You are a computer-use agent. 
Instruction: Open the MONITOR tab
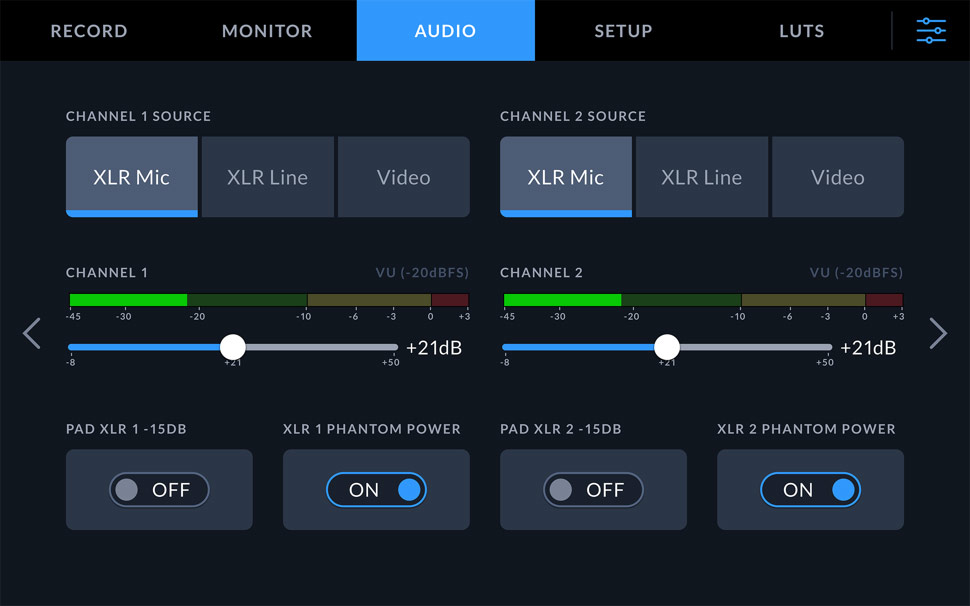click(266, 30)
